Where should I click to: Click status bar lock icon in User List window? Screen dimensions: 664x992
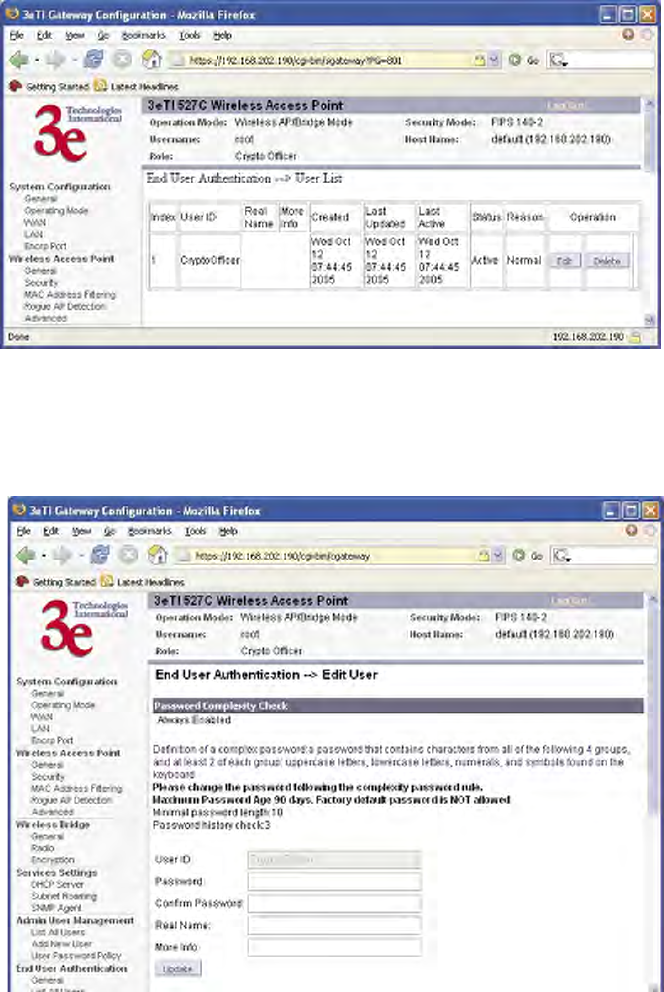tap(636, 337)
